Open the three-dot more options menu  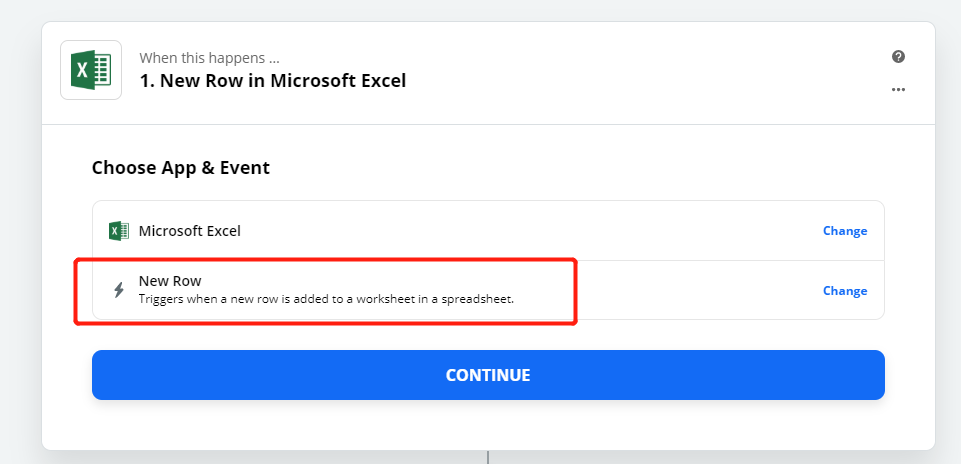coord(898,89)
